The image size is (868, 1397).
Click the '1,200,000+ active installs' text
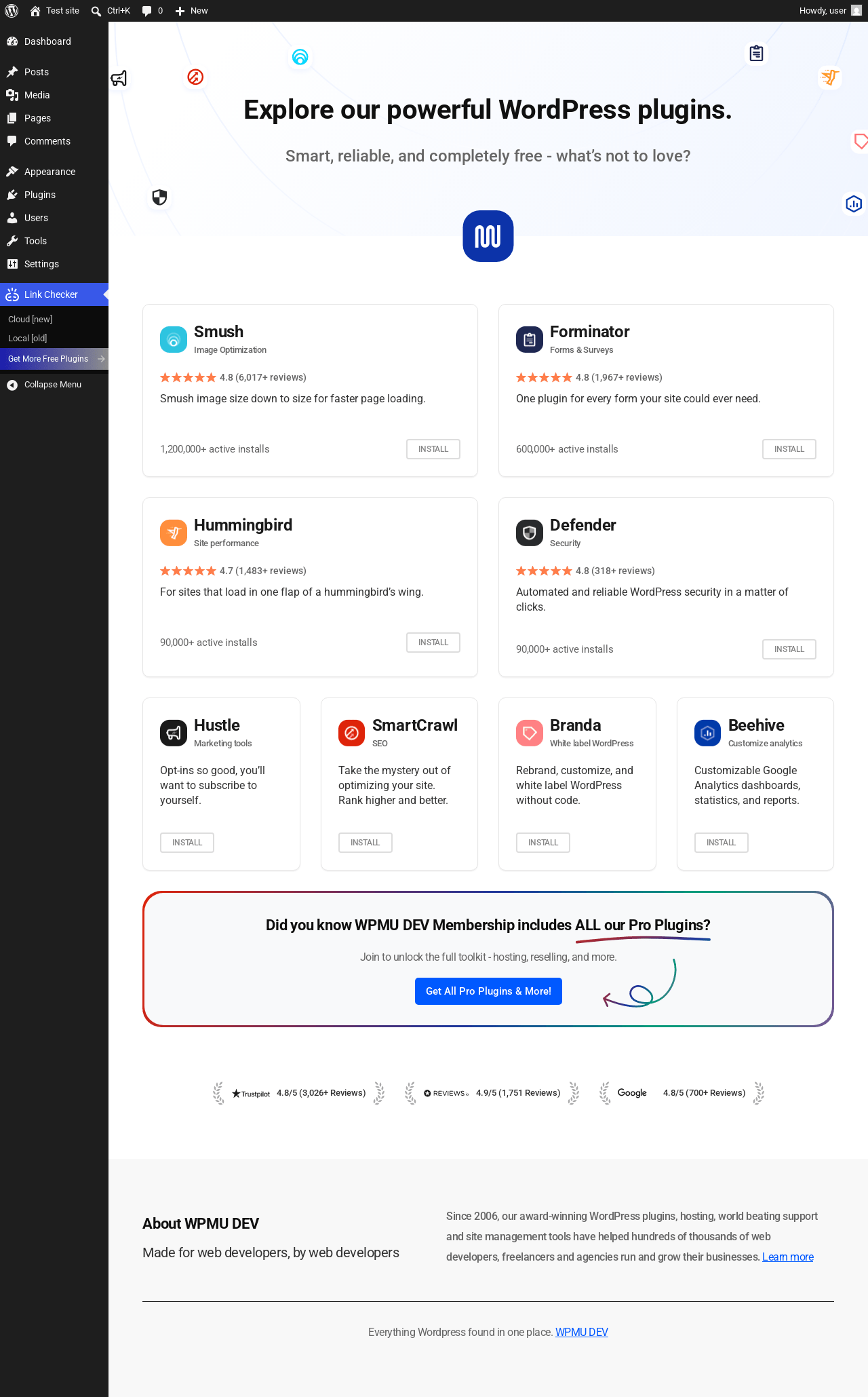215,449
